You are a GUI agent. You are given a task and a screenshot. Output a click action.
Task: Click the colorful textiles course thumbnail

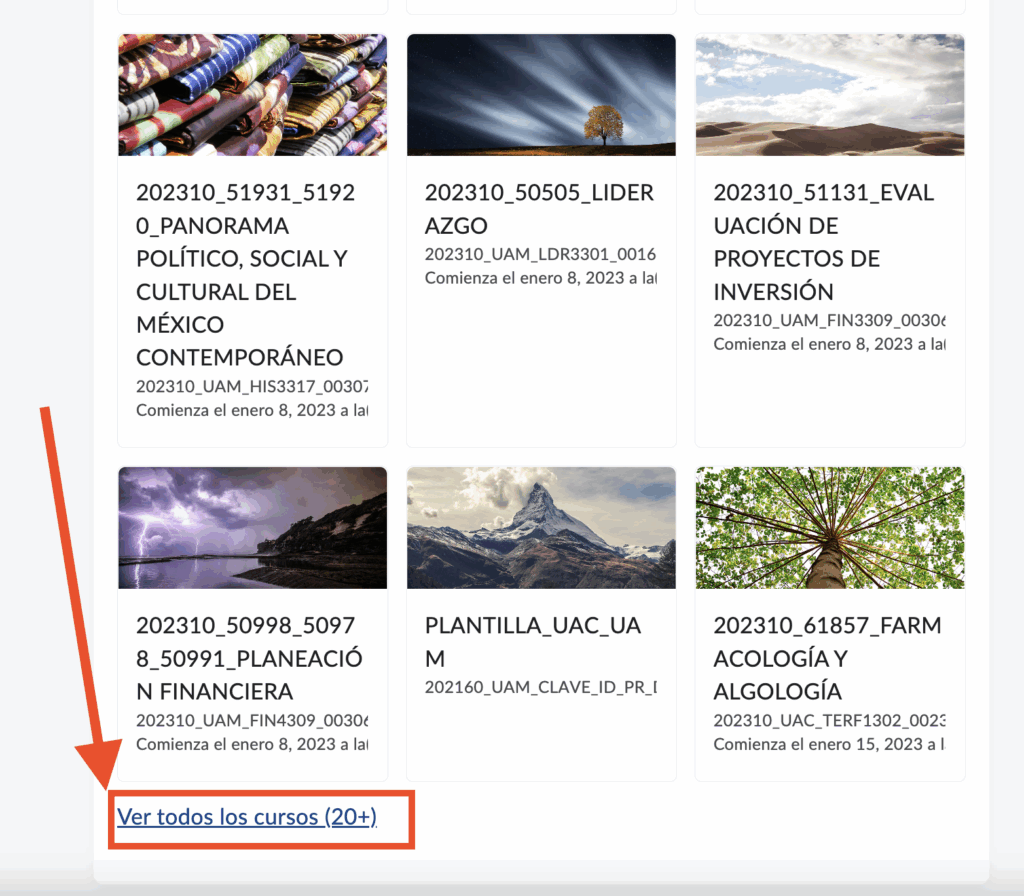tap(252, 95)
